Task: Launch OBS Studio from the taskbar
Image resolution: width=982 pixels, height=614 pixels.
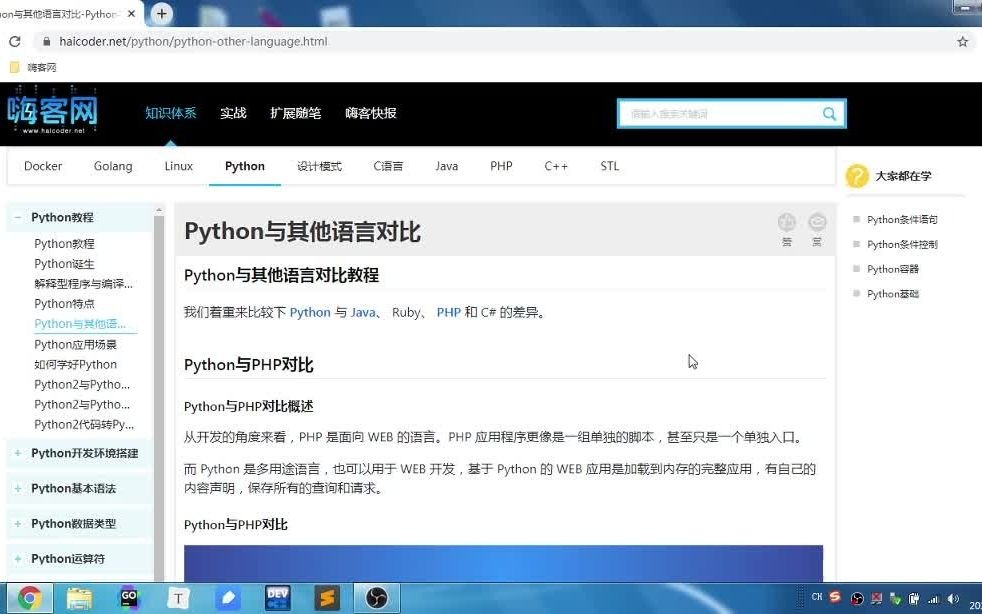Action: (376, 597)
